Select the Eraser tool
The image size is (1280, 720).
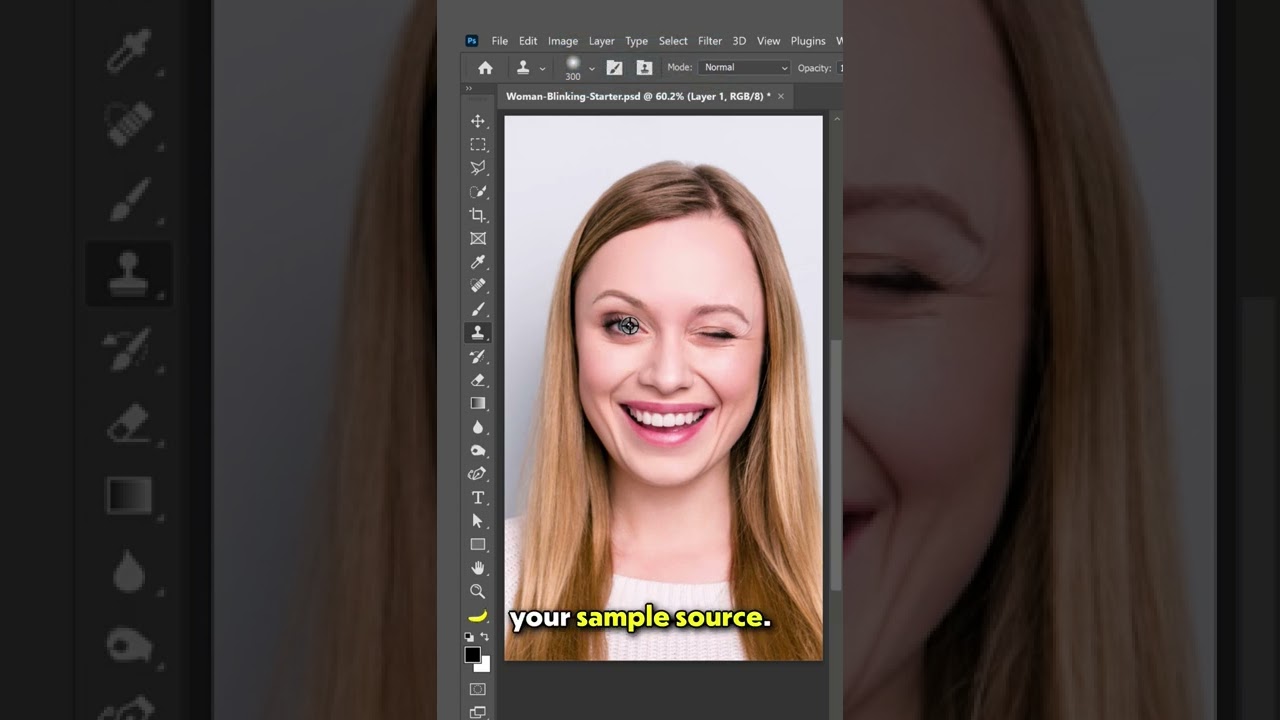pyautogui.click(x=478, y=380)
